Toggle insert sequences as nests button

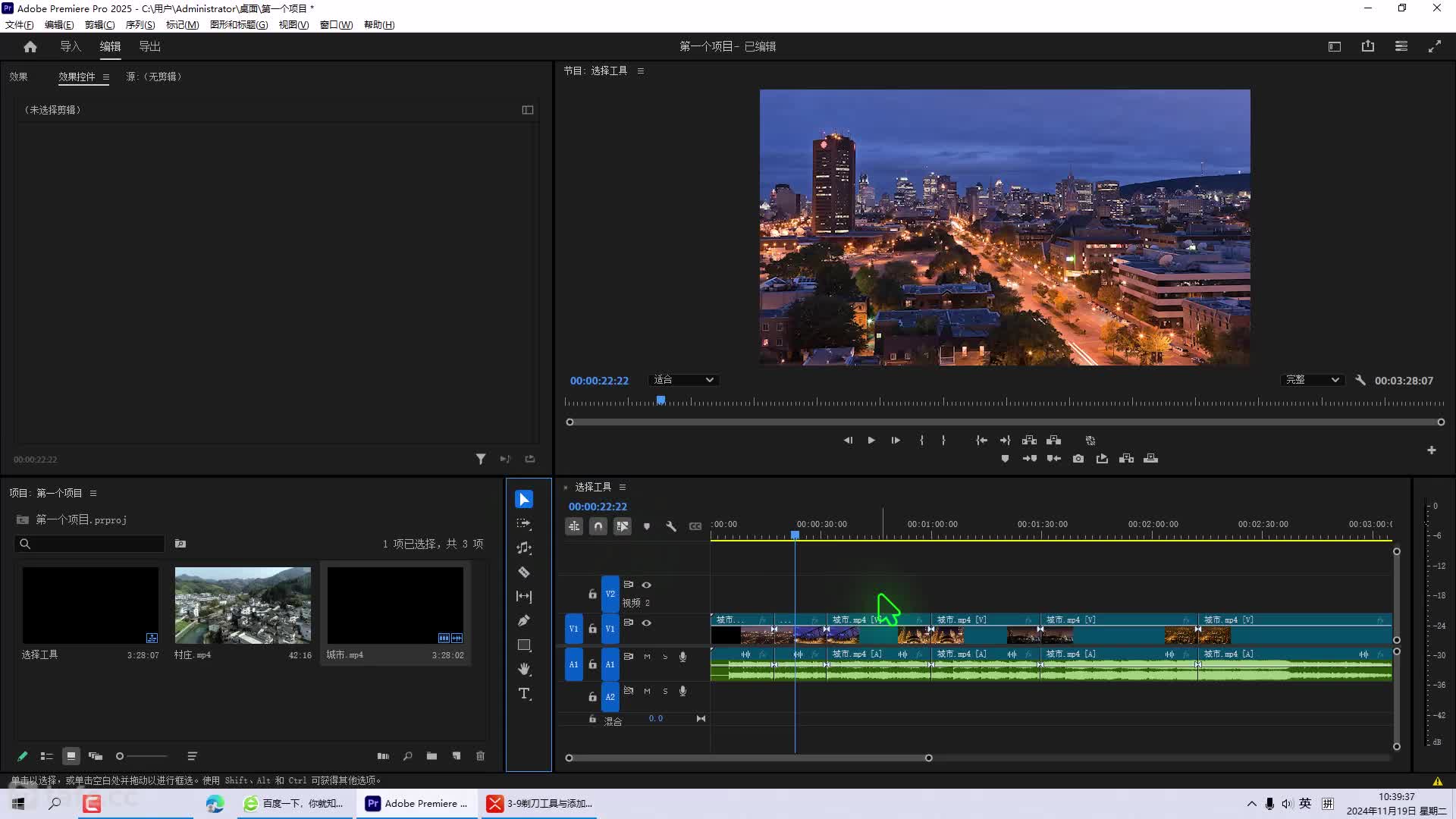tap(574, 526)
